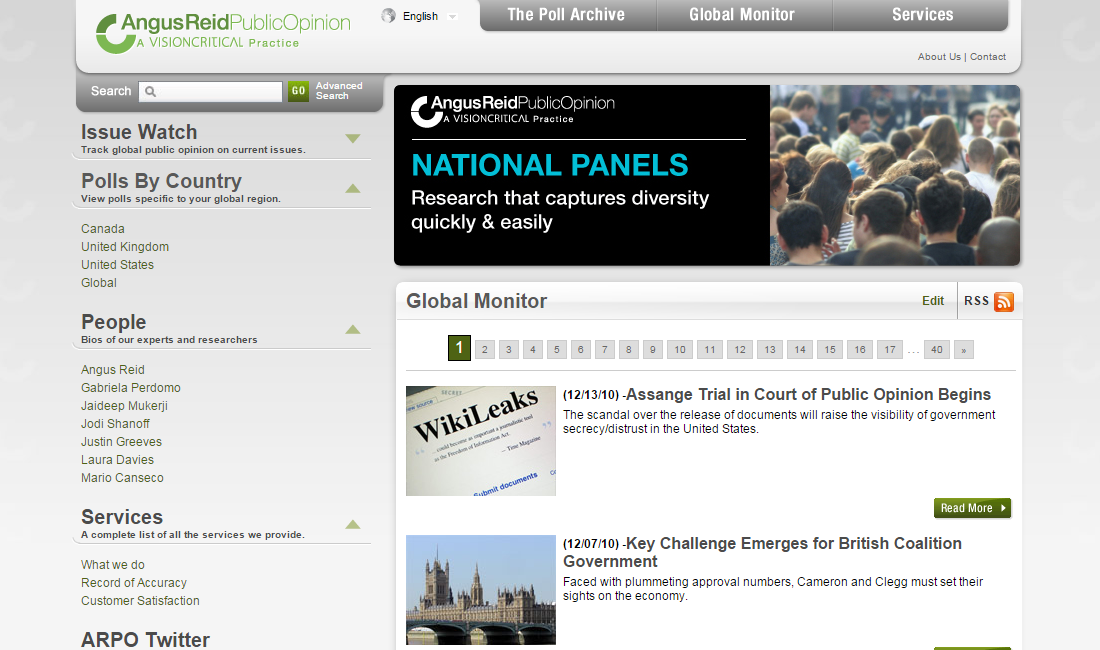Go to page 5 of results
Viewport: 1100px width, 650px height.
click(x=557, y=349)
